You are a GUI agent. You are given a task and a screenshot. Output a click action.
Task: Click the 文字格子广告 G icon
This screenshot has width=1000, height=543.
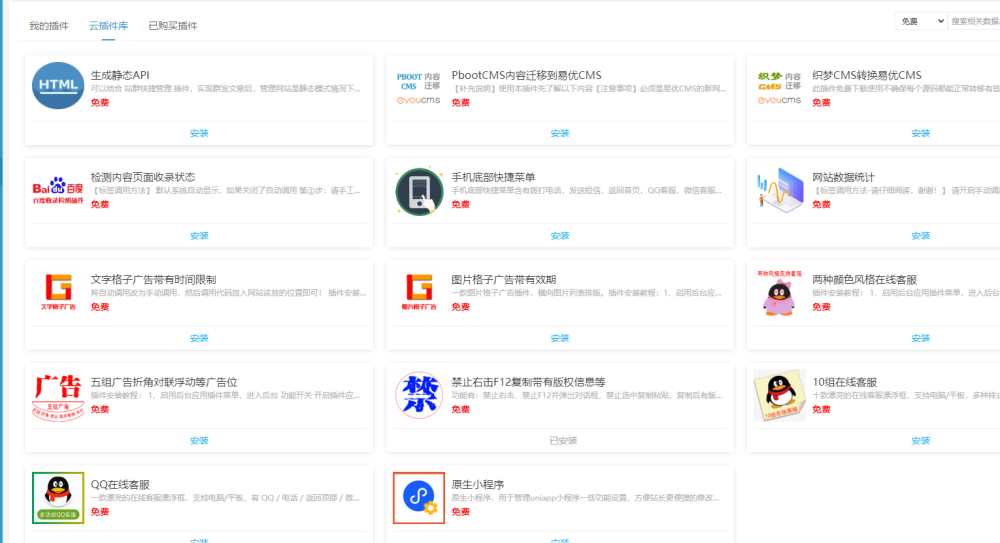58,292
